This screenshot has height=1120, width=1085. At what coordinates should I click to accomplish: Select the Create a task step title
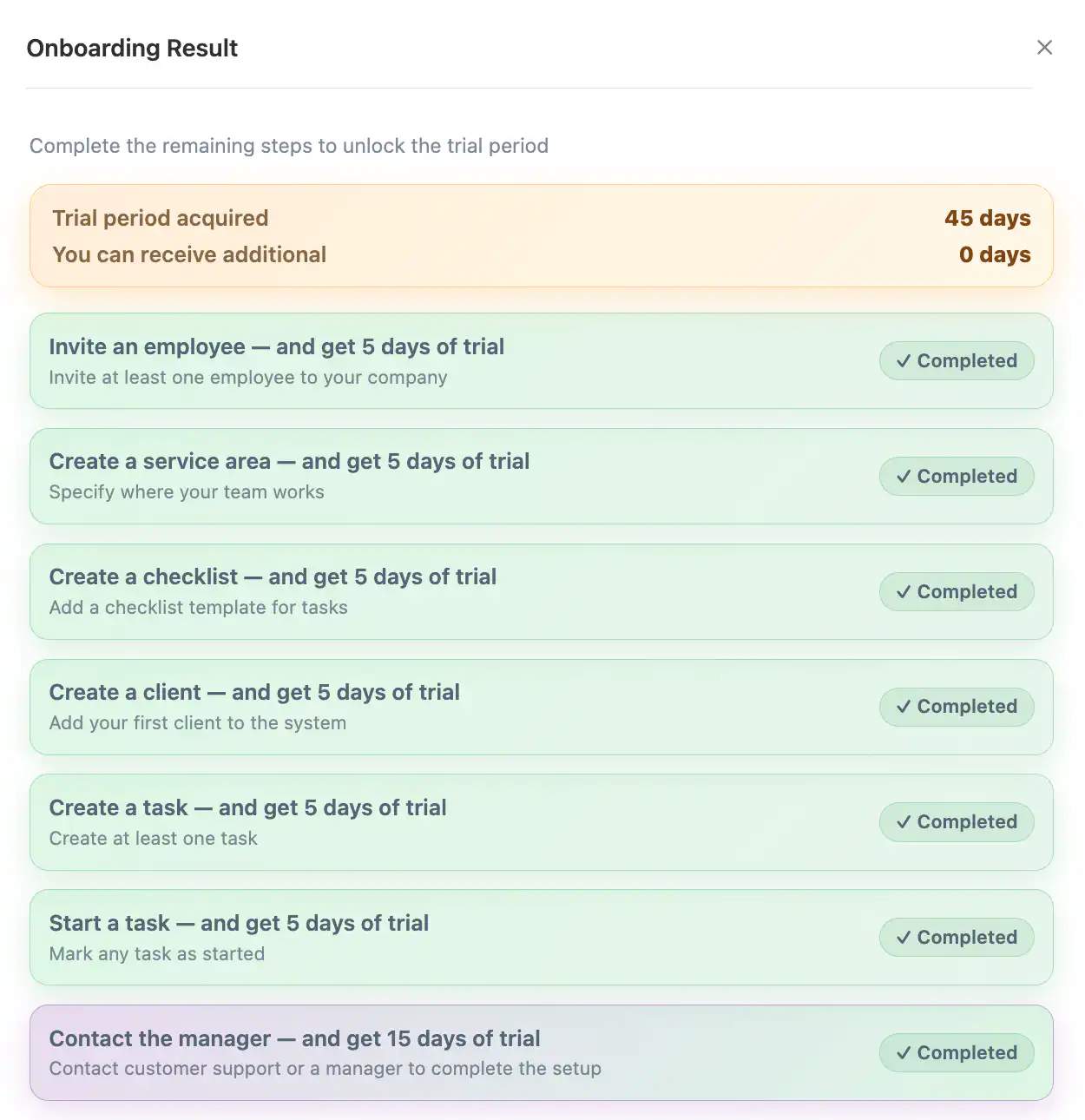(x=247, y=808)
